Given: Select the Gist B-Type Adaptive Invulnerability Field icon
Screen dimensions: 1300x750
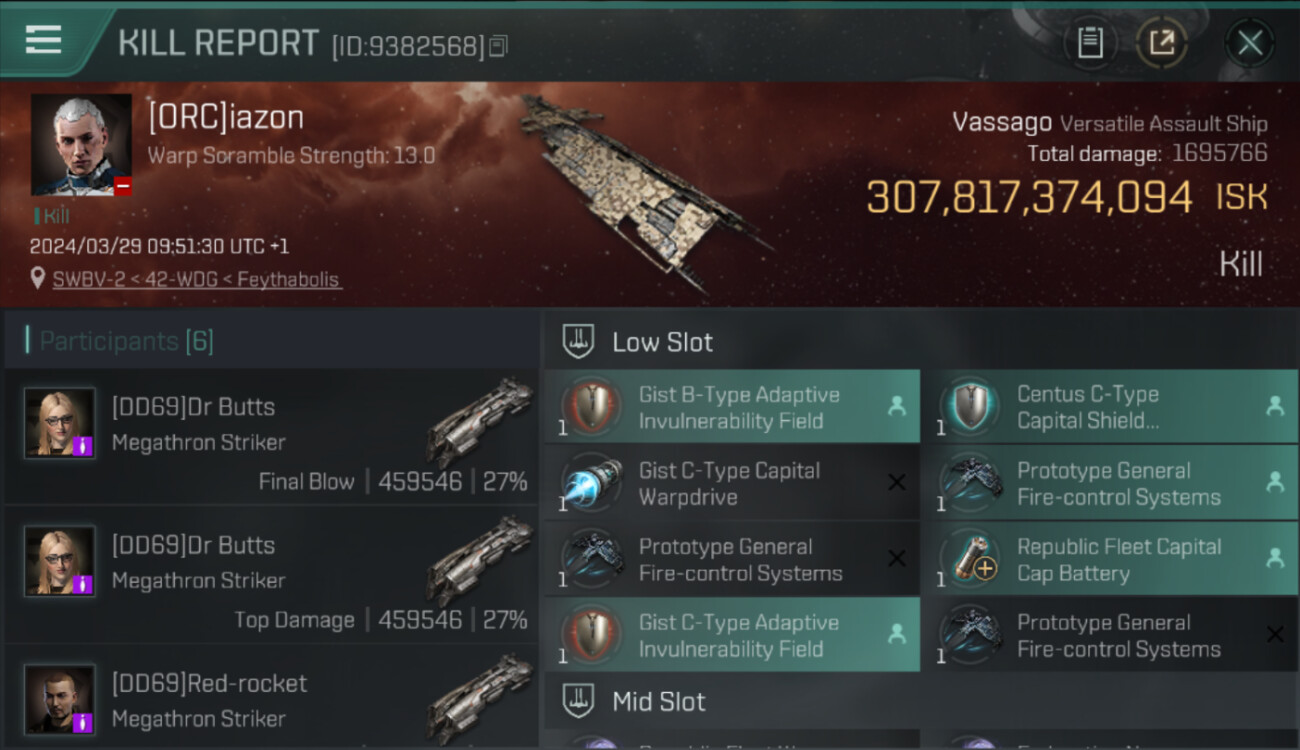Looking at the screenshot, I should 592,407.
